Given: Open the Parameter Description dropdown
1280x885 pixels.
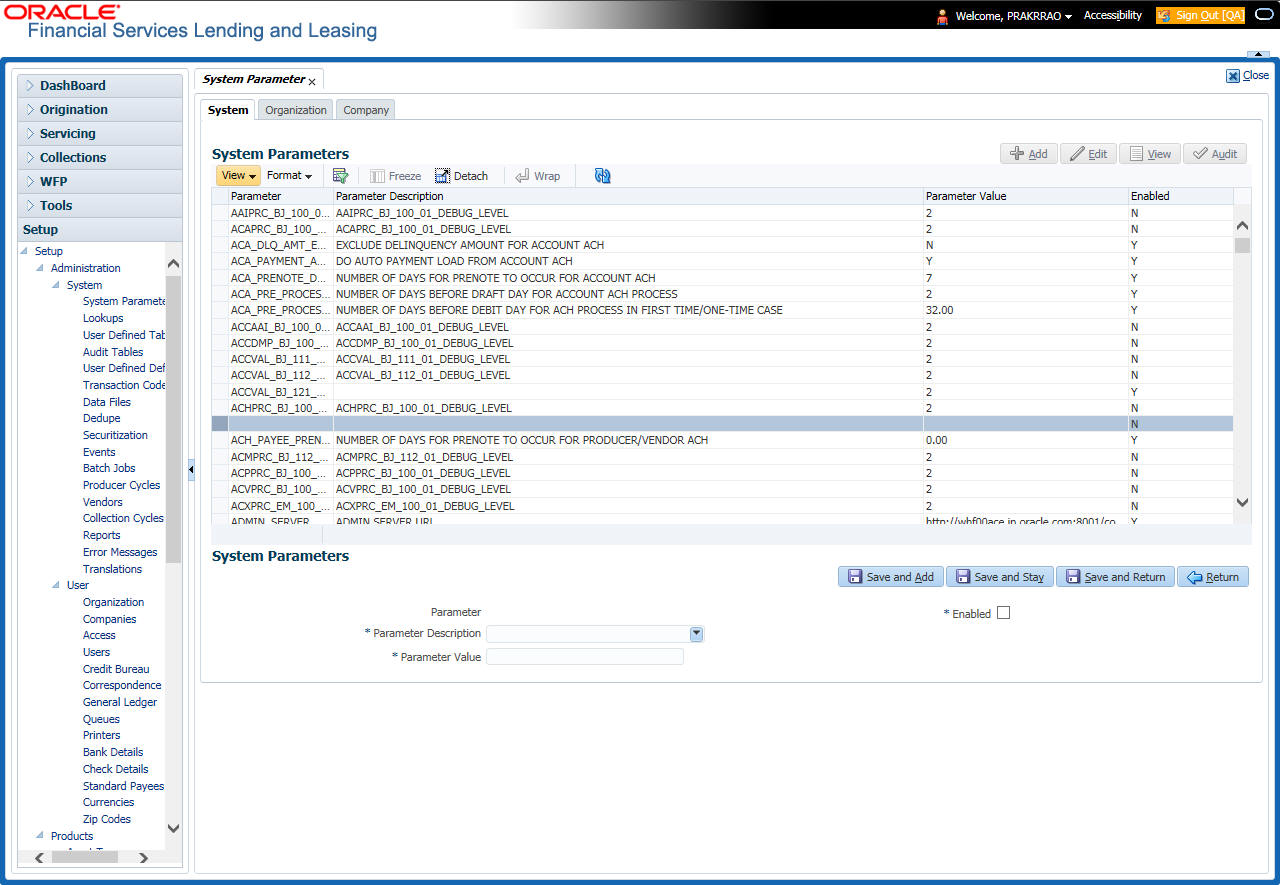Looking at the screenshot, I should coord(696,634).
